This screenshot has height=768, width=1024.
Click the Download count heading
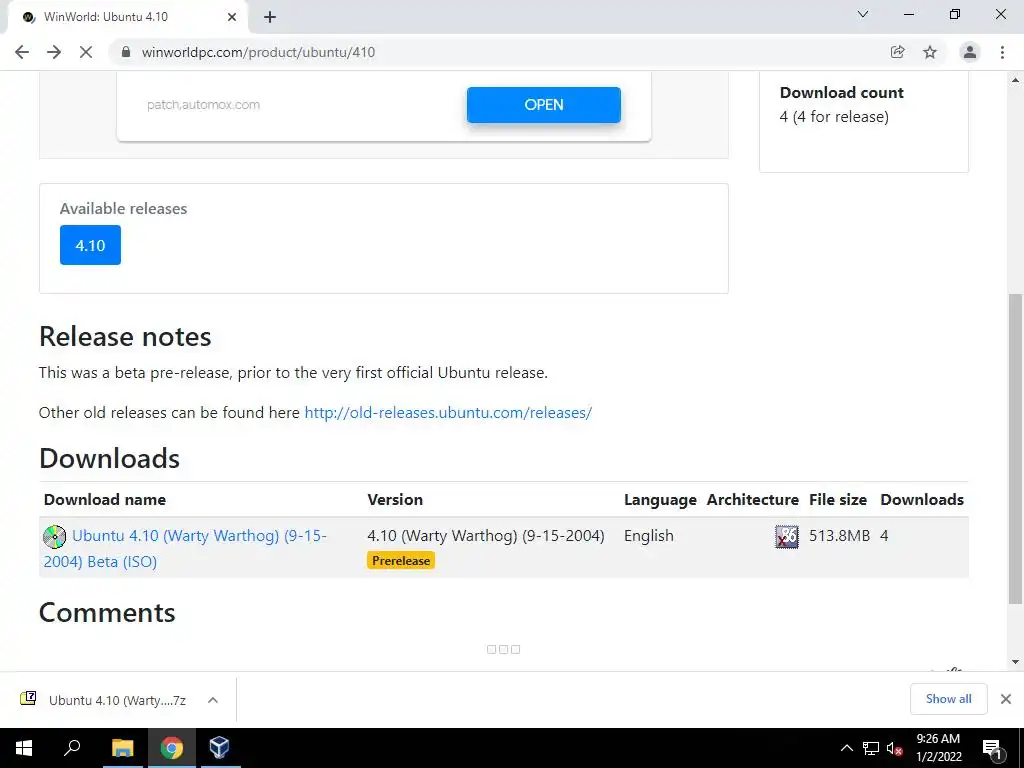(841, 93)
